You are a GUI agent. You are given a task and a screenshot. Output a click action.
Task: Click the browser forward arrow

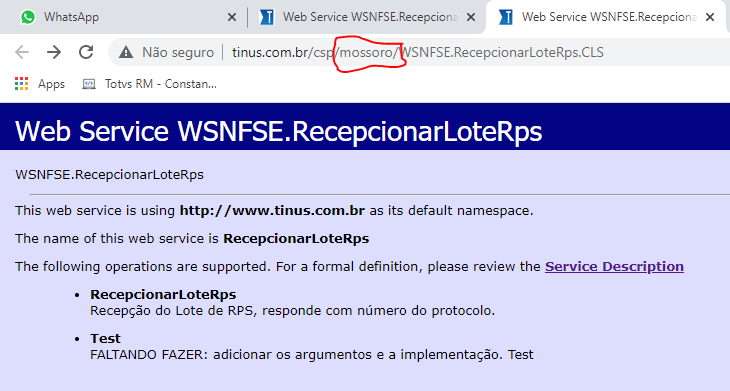54,52
